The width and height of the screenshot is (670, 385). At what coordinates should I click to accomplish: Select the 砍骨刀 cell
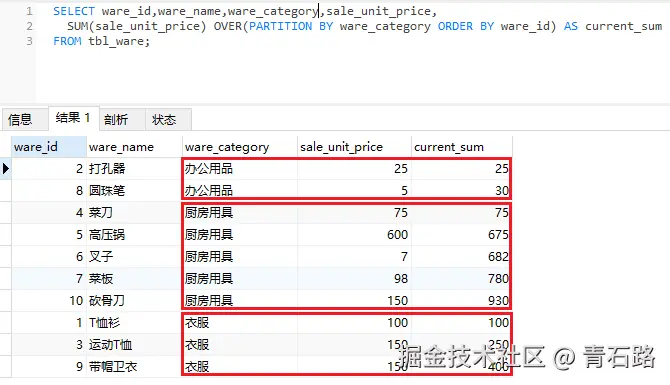pos(135,300)
